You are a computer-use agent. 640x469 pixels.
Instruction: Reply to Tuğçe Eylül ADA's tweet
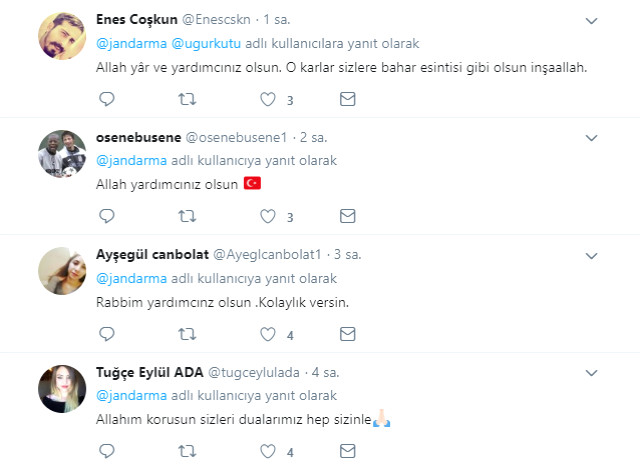pos(107,452)
